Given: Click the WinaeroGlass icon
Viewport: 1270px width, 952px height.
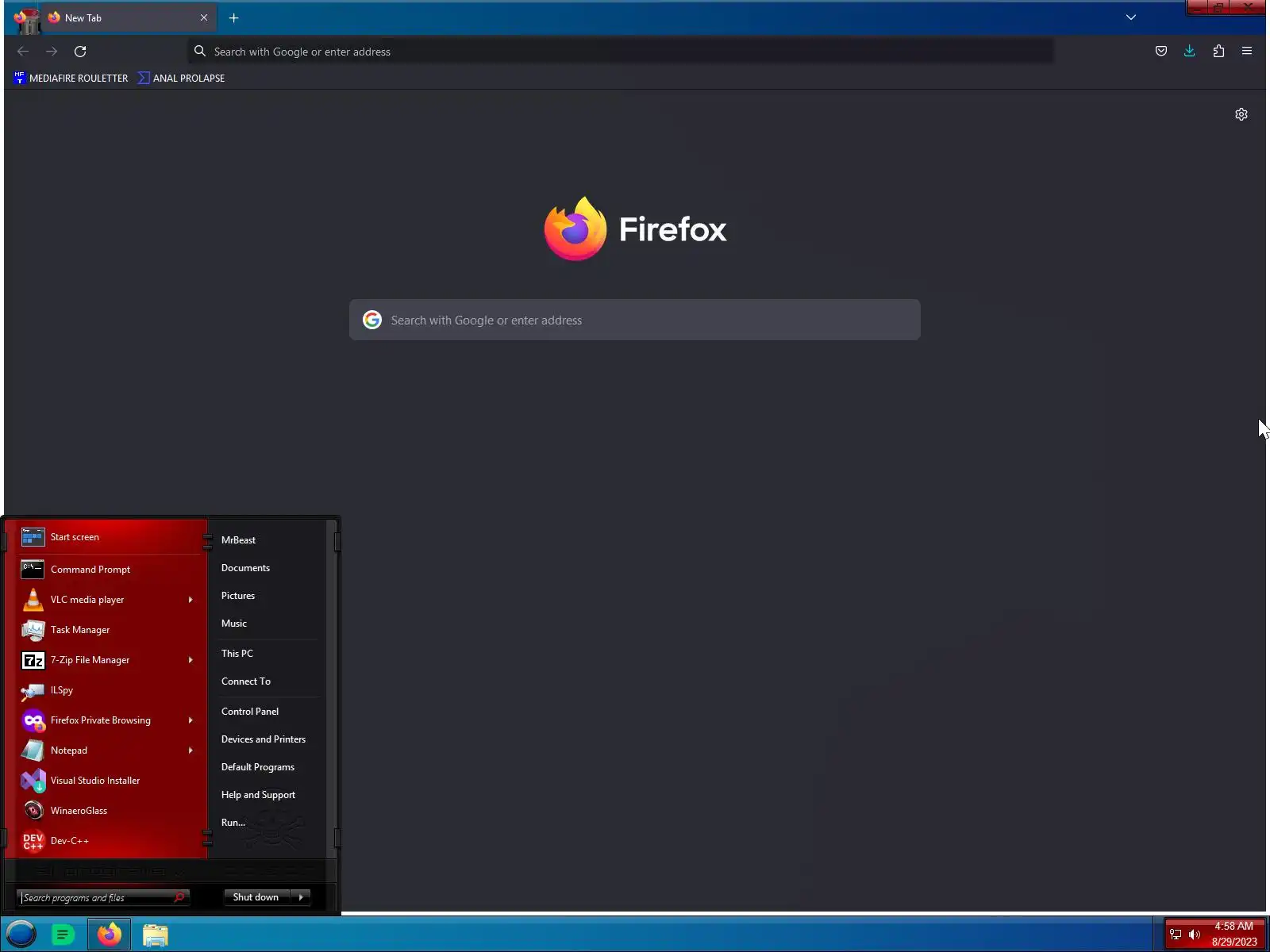Looking at the screenshot, I should coord(33,811).
